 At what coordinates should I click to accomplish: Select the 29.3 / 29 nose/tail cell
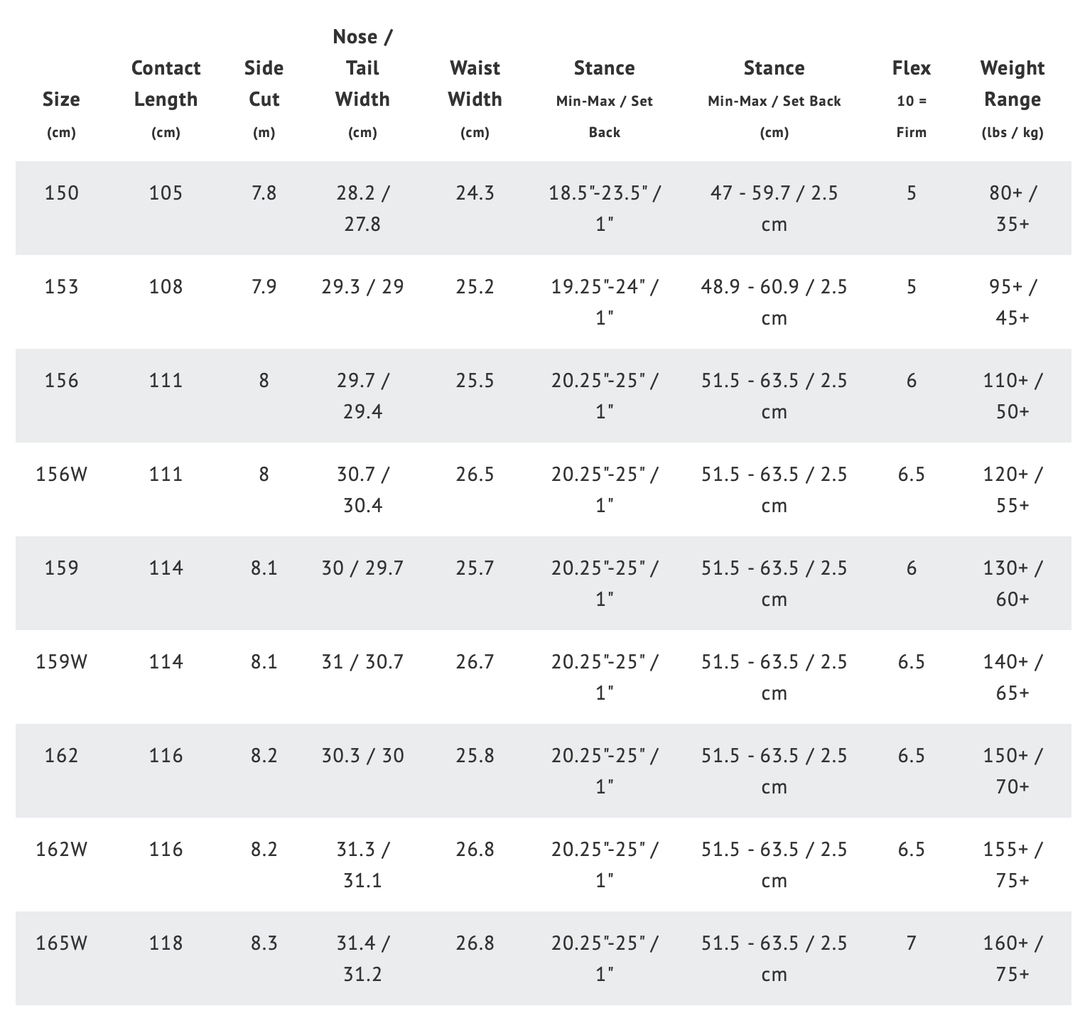(362, 287)
